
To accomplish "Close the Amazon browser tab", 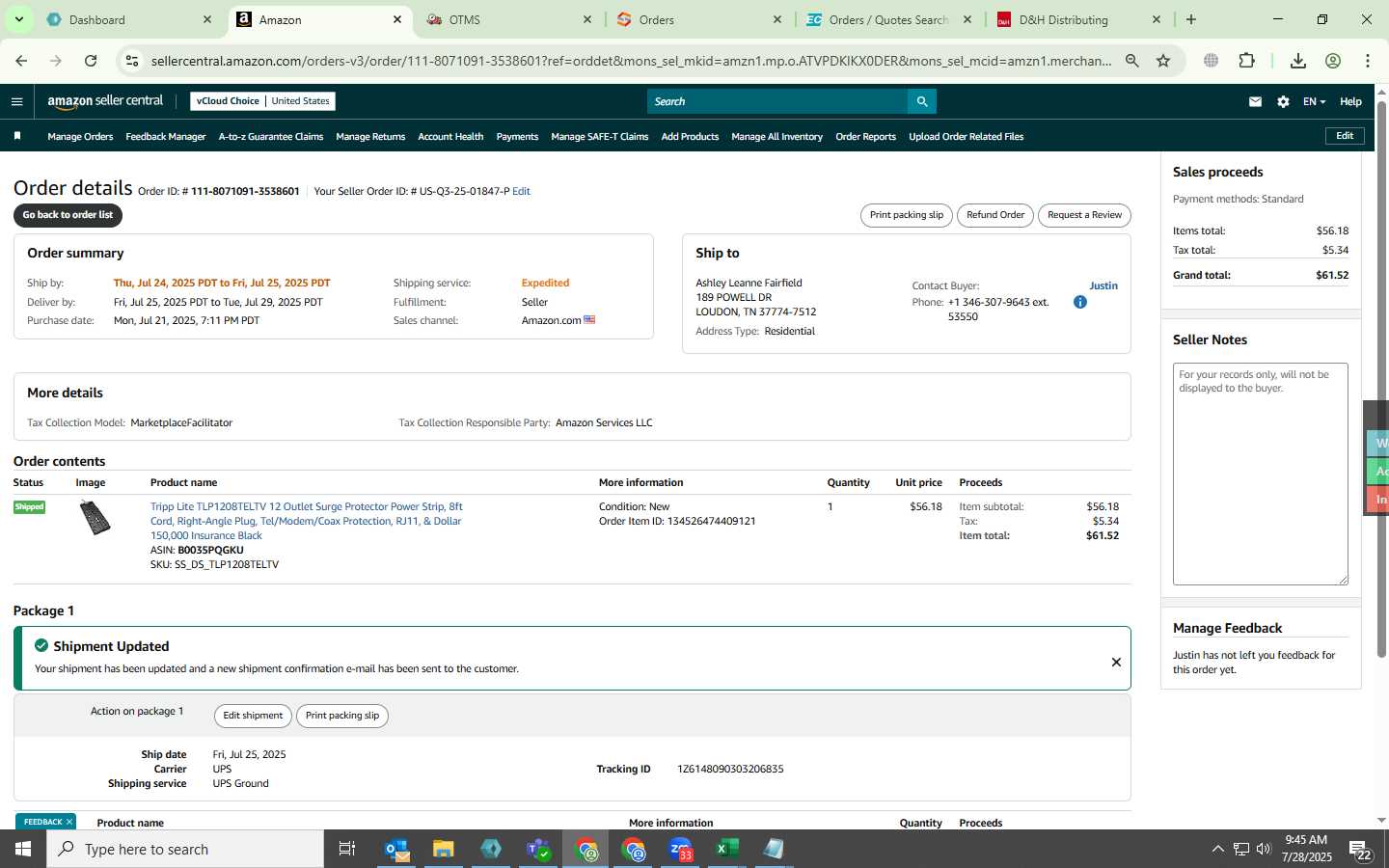I will [x=397, y=19].
